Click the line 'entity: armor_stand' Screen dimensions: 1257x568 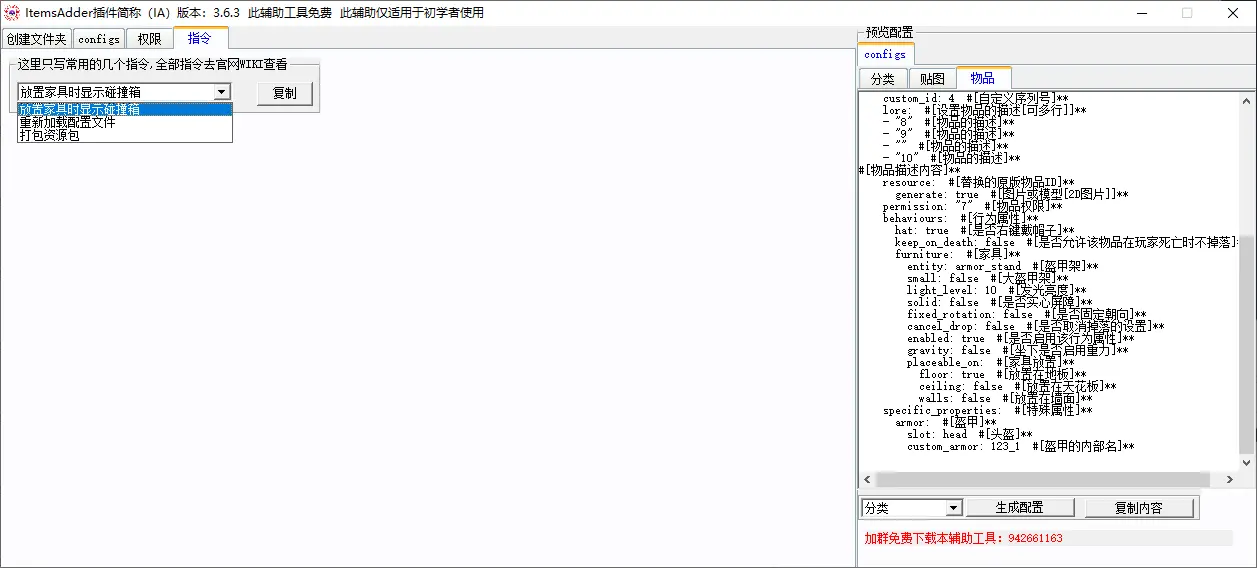pyautogui.click(x=1003, y=266)
